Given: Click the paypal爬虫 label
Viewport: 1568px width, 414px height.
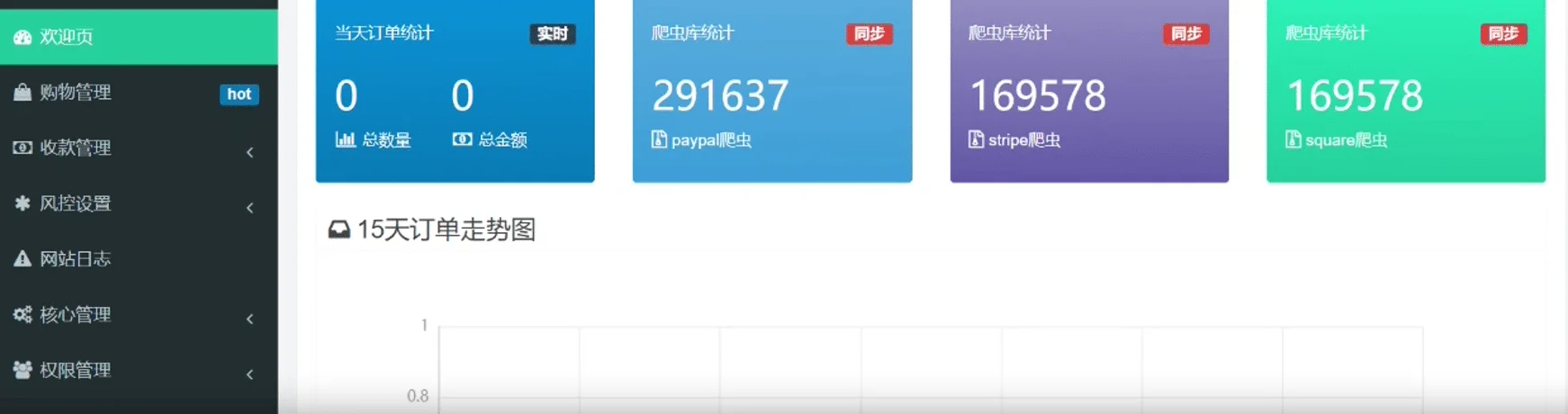Looking at the screenshot, I should pos(711,140).
